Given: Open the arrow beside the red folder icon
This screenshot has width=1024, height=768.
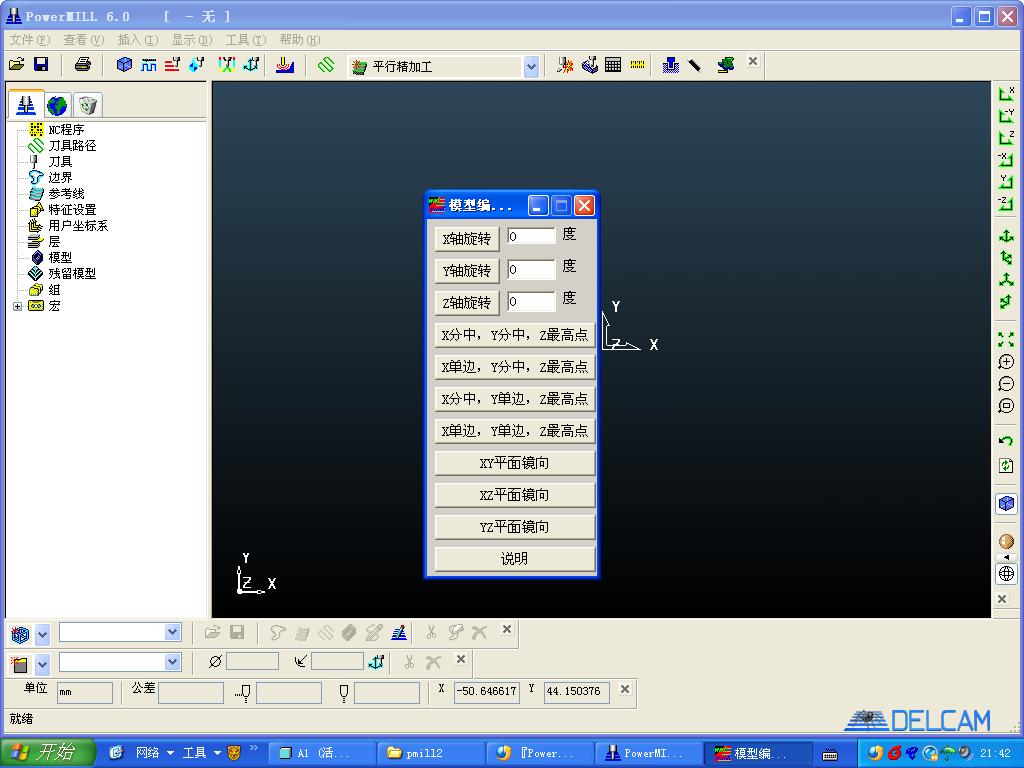Looking at the screenshot, I should pyautogui.click(x=42, y=665).
